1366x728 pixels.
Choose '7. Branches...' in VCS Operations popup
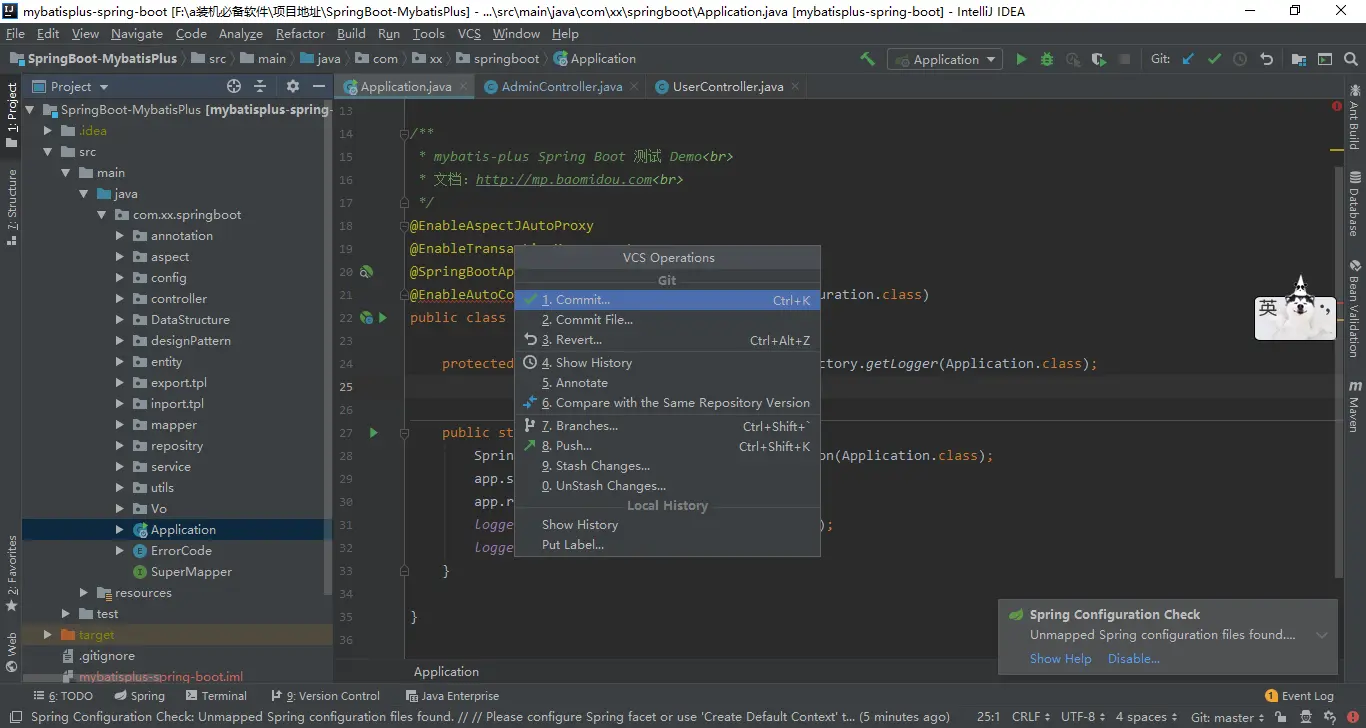[667, 426]
